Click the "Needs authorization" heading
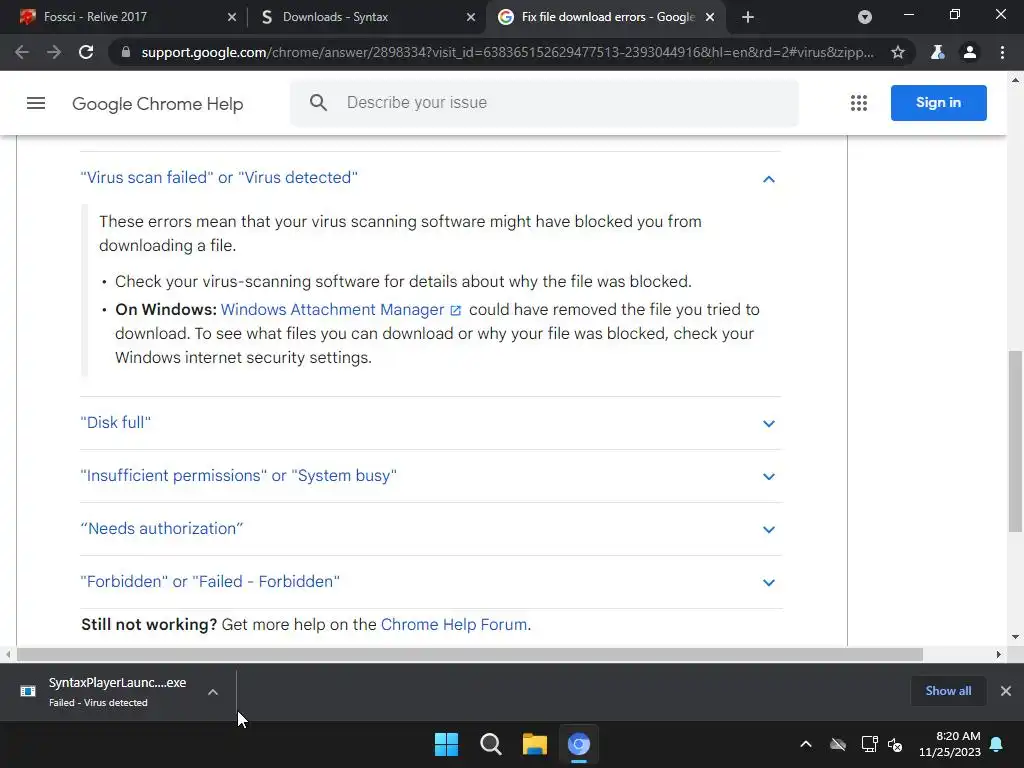Image resolution: width=1024 pixels, height=768 pixels. click(x=161, y=528)
